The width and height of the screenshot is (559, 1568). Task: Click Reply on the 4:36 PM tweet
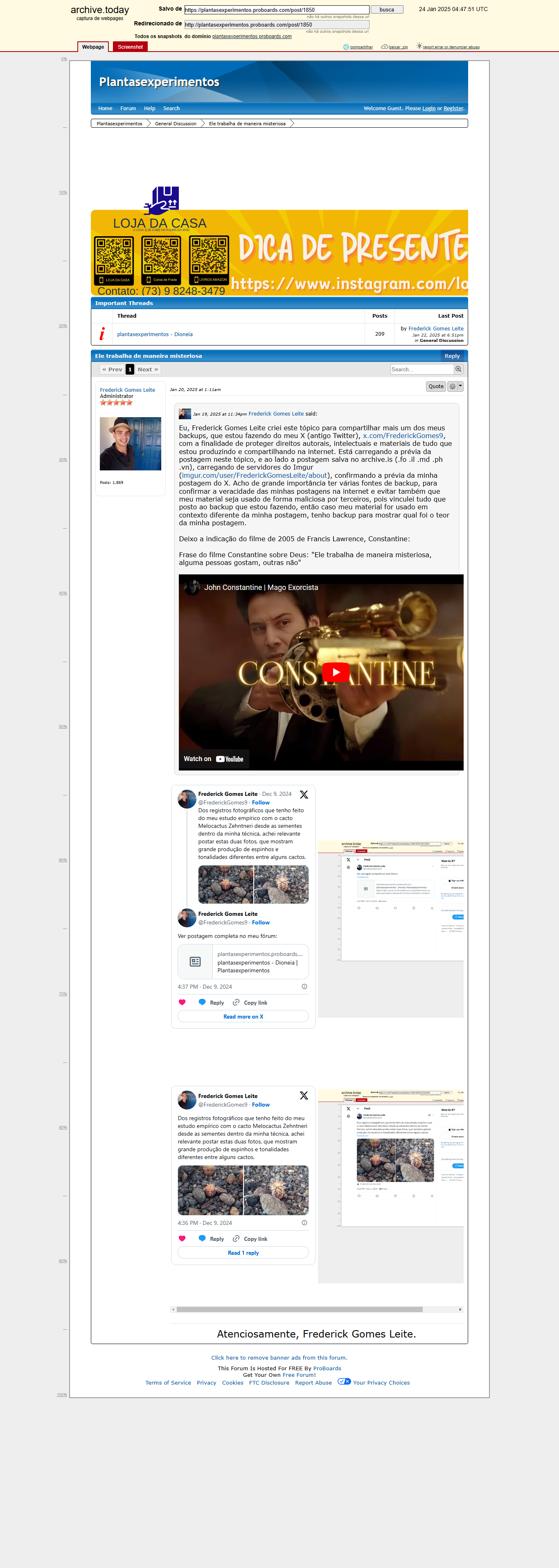click(x=211, y=1239)
